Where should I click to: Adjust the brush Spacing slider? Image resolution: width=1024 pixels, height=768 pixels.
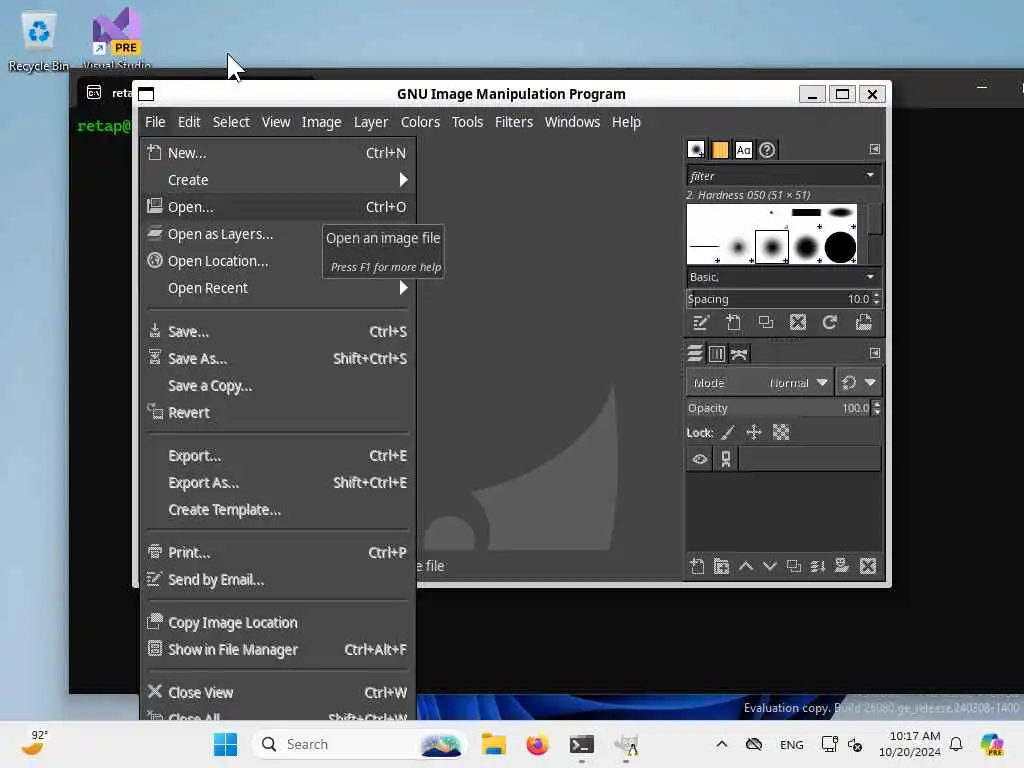pos(778,299)
